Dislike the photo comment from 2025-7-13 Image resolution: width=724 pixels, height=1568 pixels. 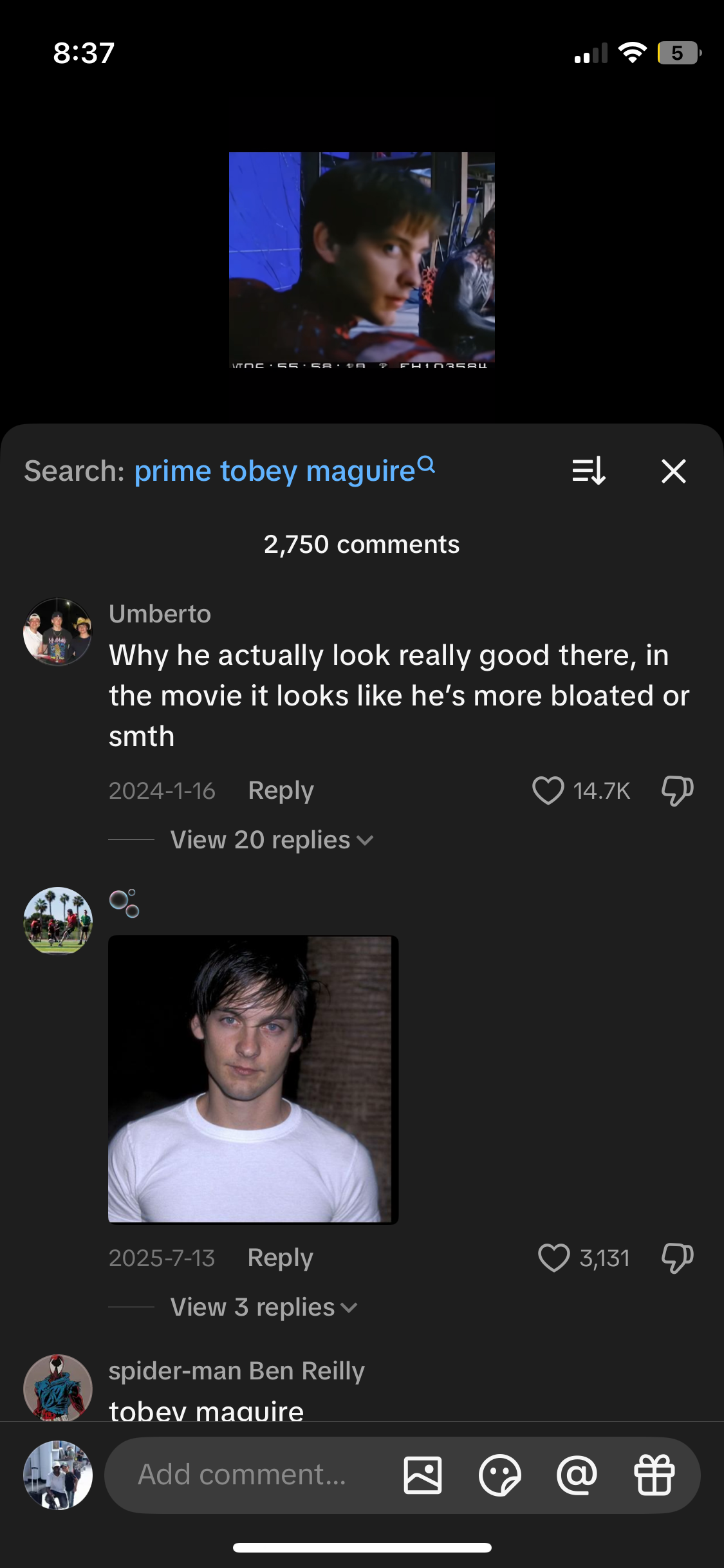coord(677,1258)
